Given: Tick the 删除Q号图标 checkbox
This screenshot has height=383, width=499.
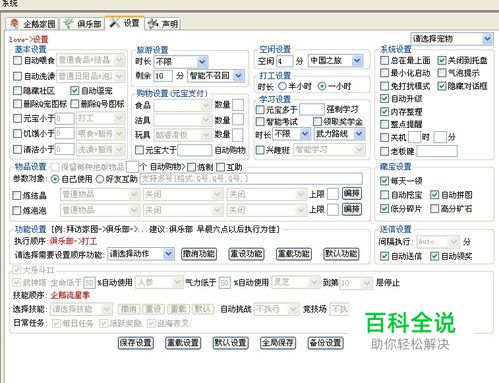Looking at the screenshot, I should pyautogui.click(x=75, y=104).
